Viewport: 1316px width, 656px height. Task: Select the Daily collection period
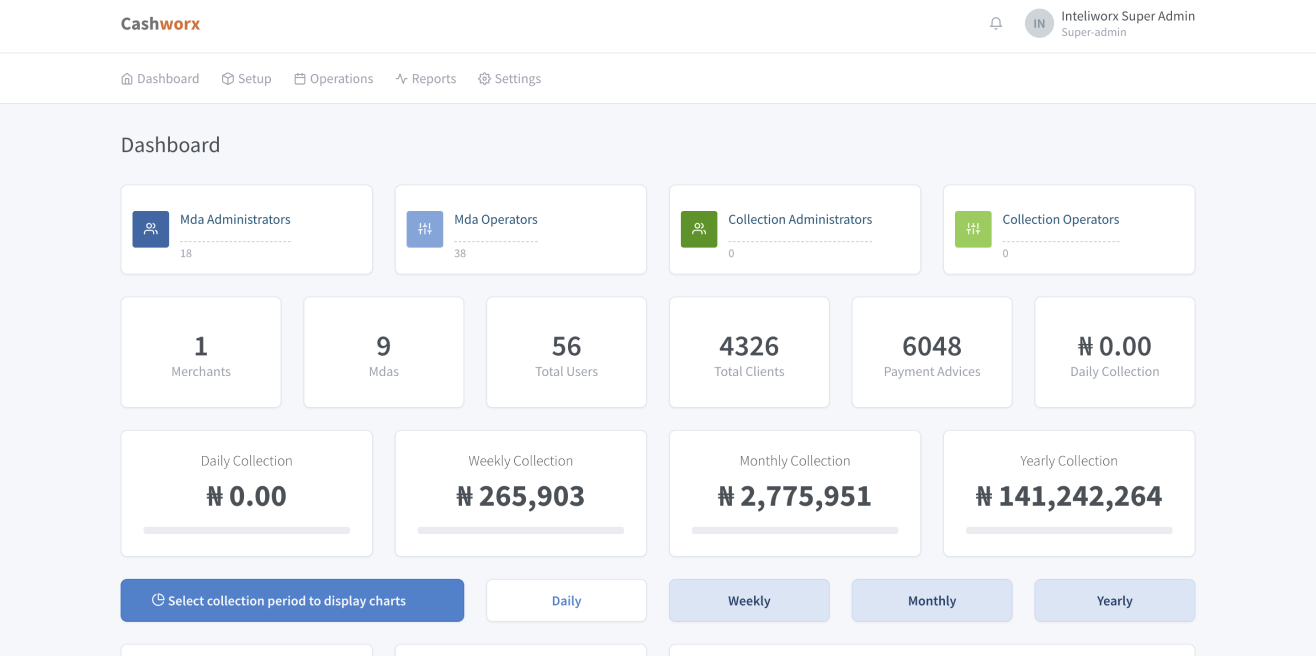click(x=566, y=600)
